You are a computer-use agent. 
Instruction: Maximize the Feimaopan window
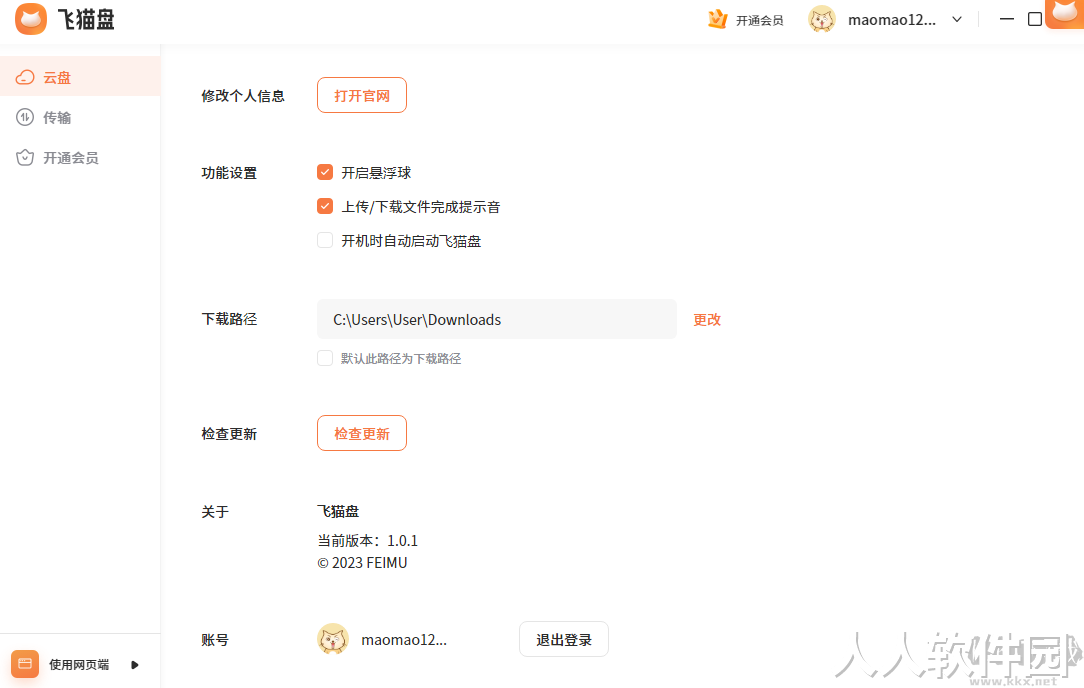[x=1034, y=19]
